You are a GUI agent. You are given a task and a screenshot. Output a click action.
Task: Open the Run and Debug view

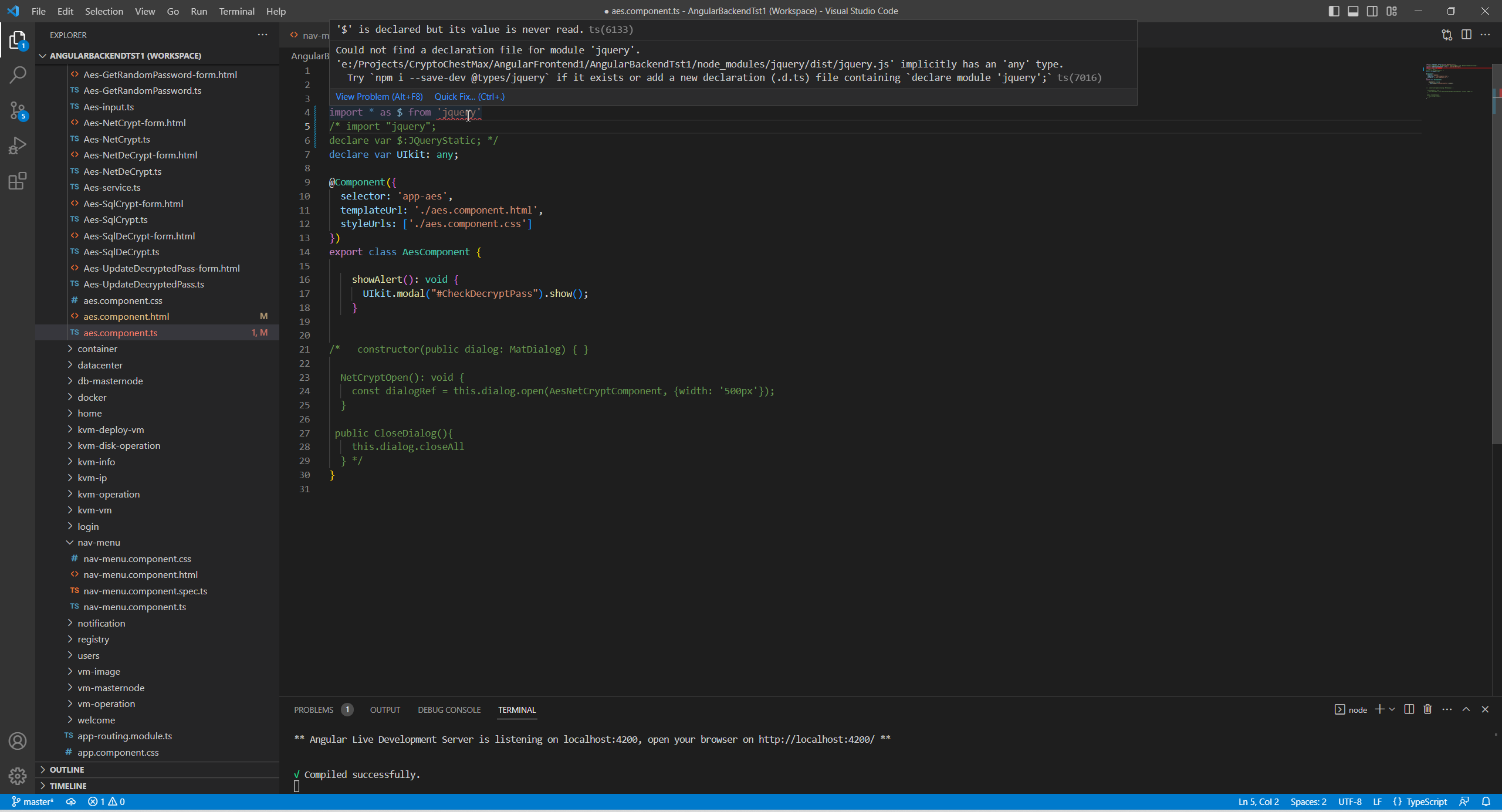(18, 146)
